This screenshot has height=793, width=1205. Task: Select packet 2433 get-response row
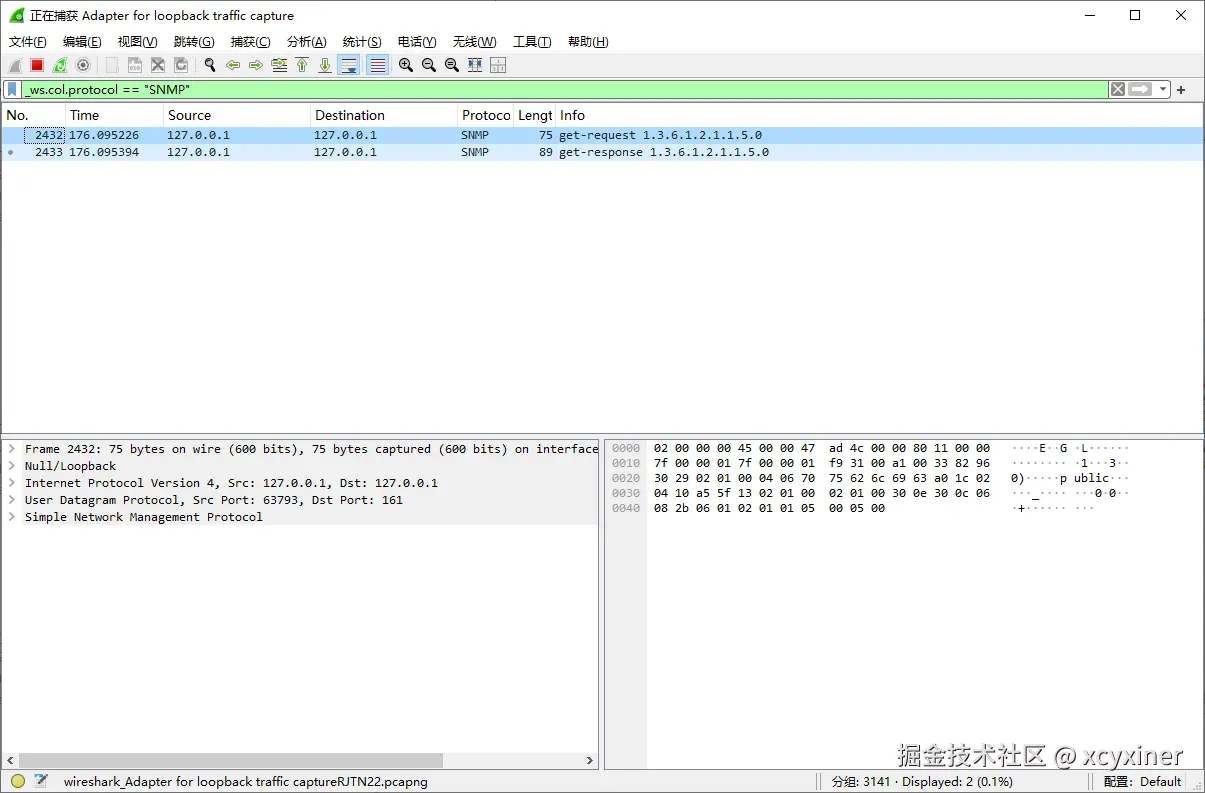602,152
